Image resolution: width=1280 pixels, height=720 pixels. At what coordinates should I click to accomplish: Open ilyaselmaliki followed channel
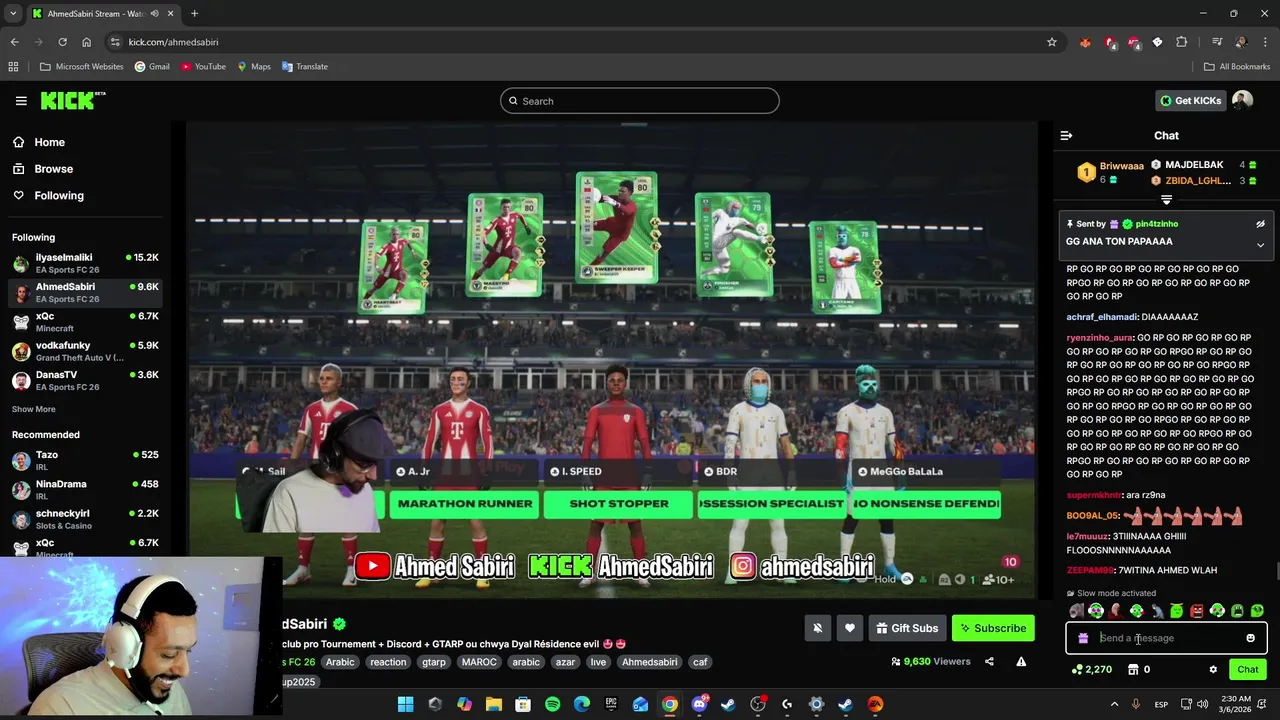click(85, 263)
